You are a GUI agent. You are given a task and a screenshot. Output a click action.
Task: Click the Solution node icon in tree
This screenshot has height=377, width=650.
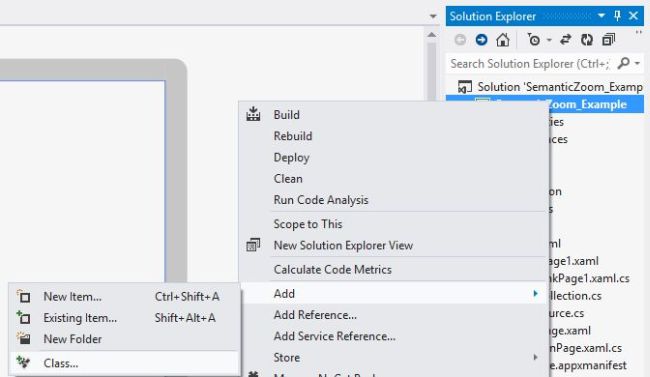pyautogui.click(x=465, y=87)
